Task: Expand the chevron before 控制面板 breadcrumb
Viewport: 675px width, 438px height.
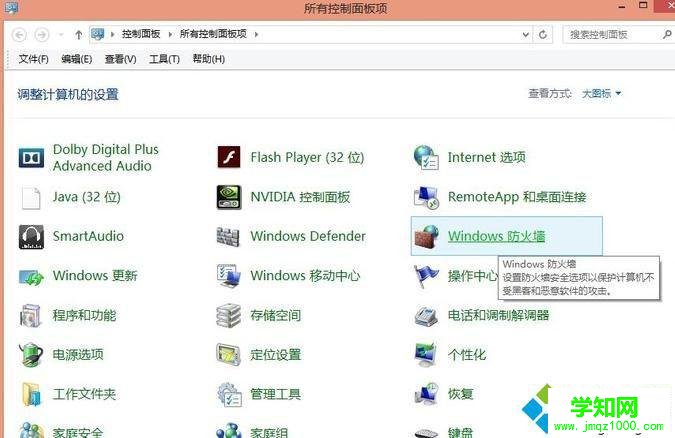Action: click(x=112, y=34)
